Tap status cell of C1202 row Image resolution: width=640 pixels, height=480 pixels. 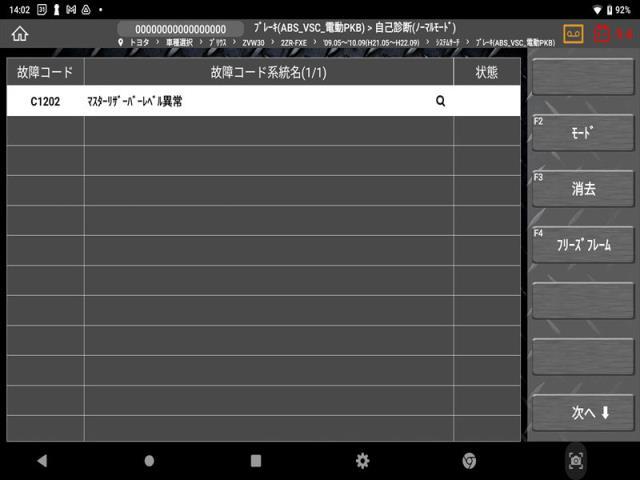[487, 101]
